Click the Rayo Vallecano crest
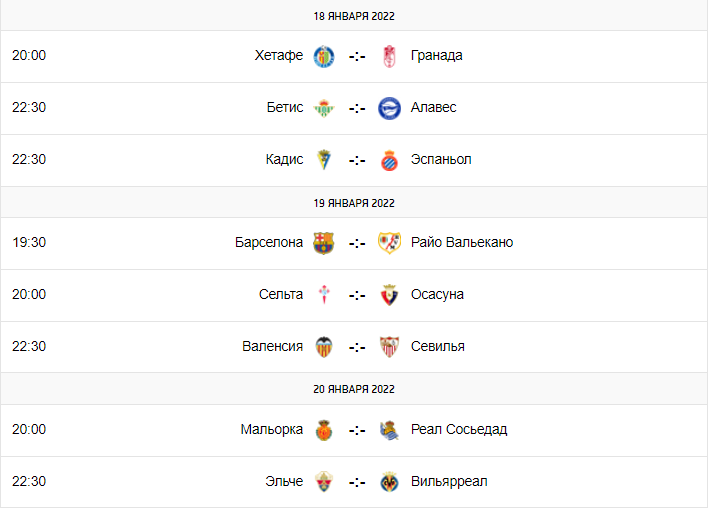 [x=389, y=243]
